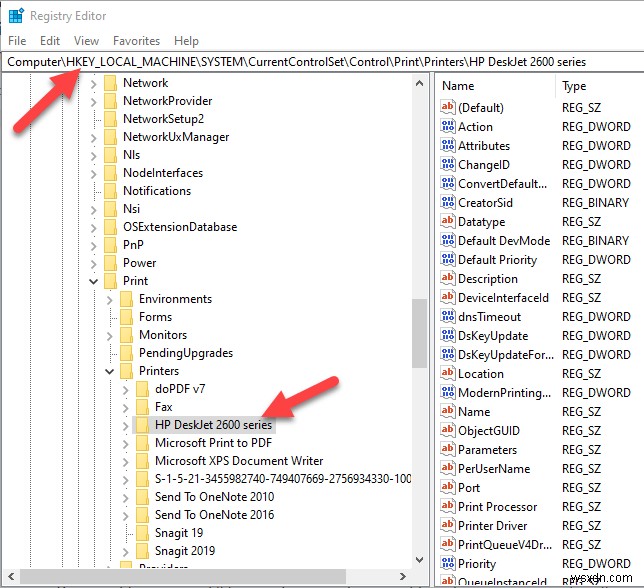Viewport: 644px width, 588px height.
Task: Expand the Environments key
Action: click(110, 300)
